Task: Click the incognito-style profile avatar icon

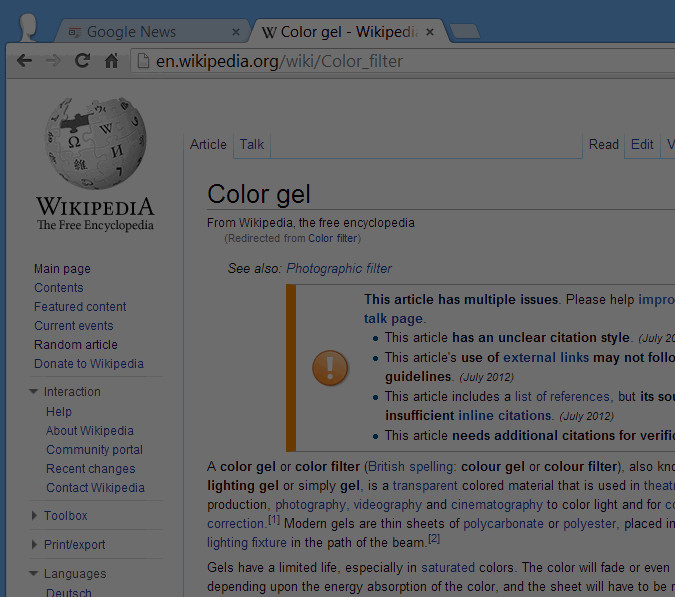Action: coord(28,27)
